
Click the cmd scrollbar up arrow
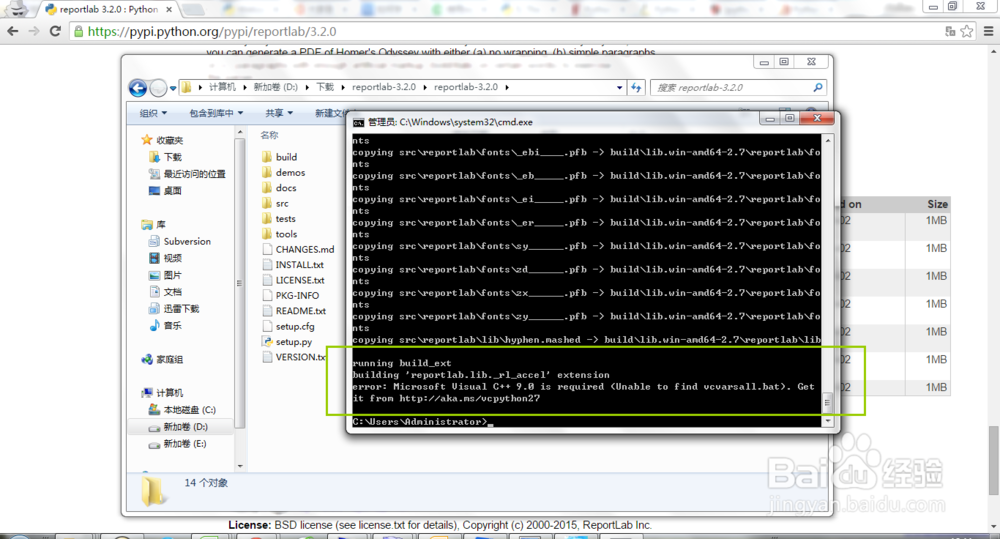click(x=828, y=140)
